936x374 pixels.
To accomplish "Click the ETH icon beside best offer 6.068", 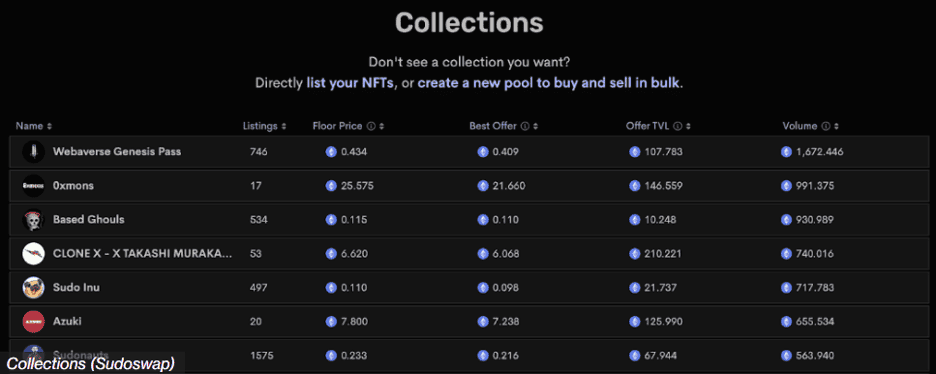I will 482,254.
